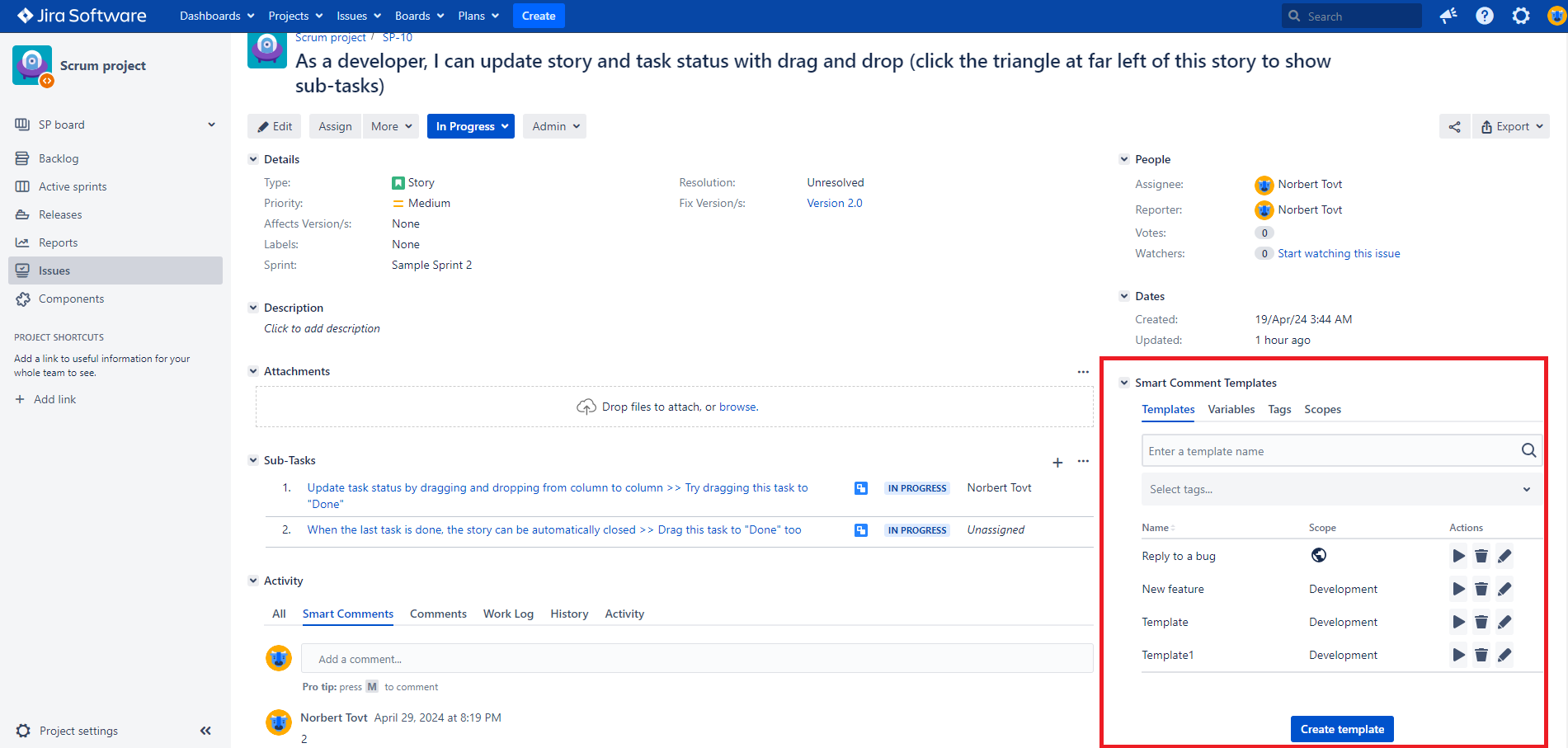Click the template name search field
This screenshot has height=748, width=1568.
pyautogui.click(x=1328, y=451)
